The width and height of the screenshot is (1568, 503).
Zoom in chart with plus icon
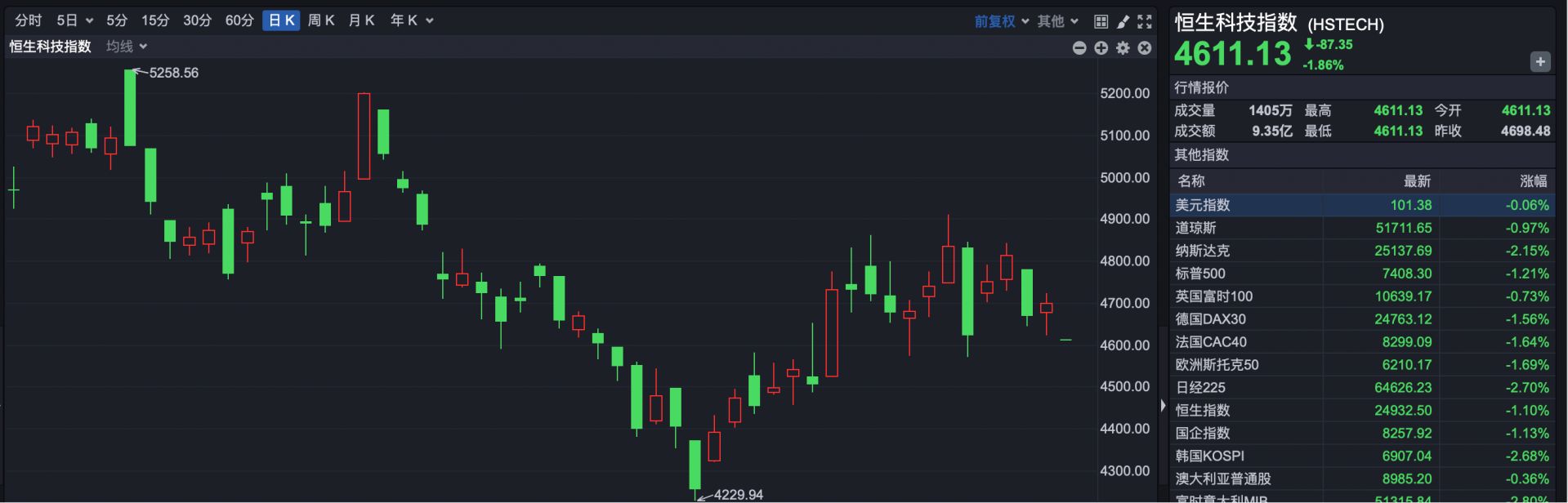(1101, 48)
